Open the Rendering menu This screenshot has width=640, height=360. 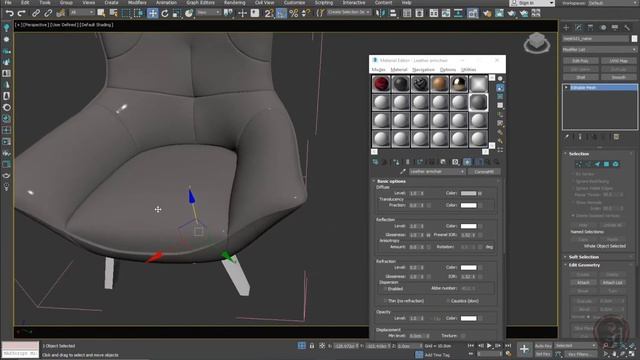[x=235, y=2]
